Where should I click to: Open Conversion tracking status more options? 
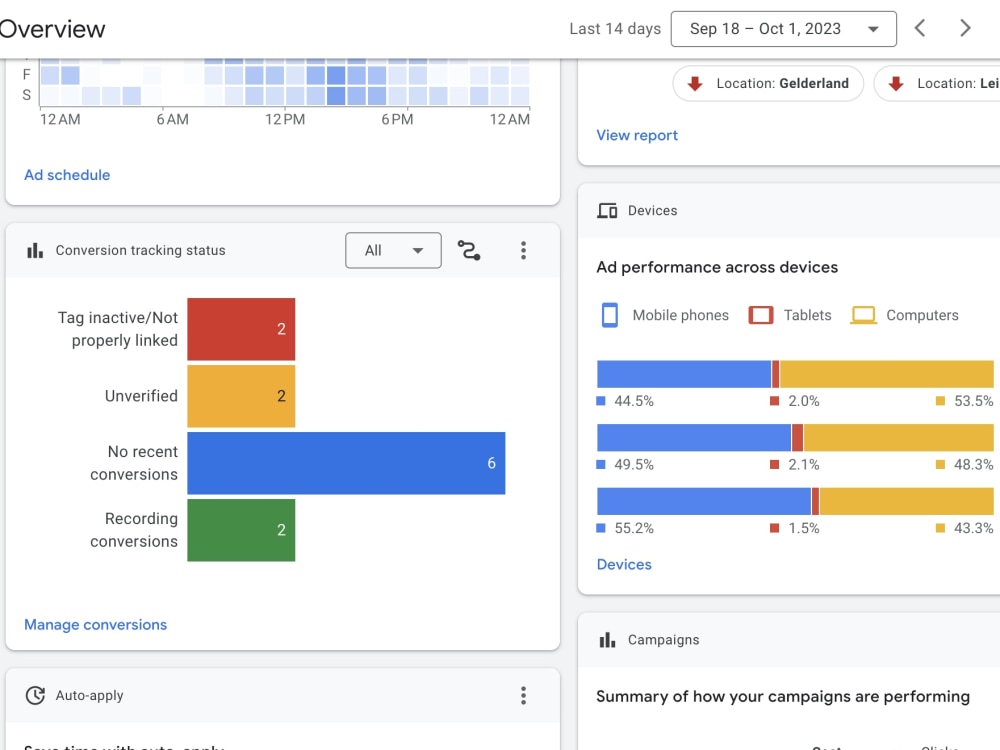[523, 250]
